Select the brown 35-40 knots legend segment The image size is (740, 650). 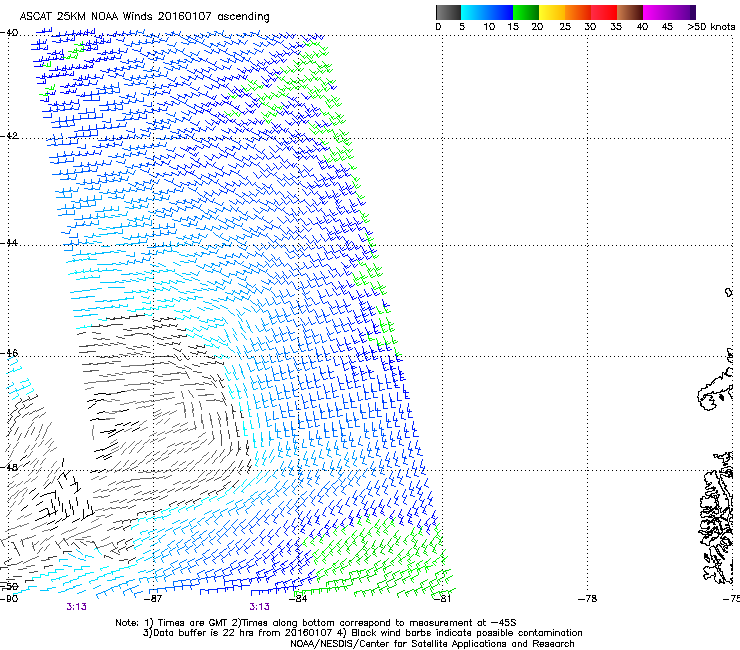[x=630, y=12]
